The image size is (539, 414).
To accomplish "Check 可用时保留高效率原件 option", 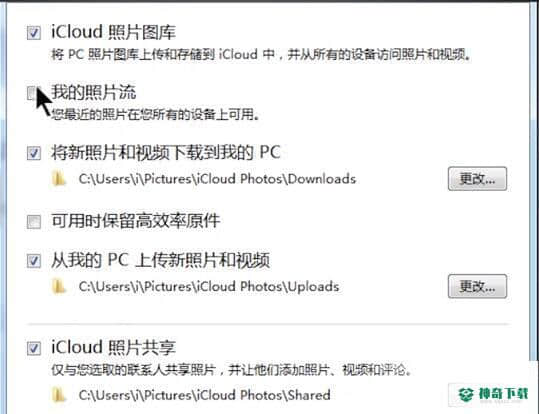I will pos(34,222).
